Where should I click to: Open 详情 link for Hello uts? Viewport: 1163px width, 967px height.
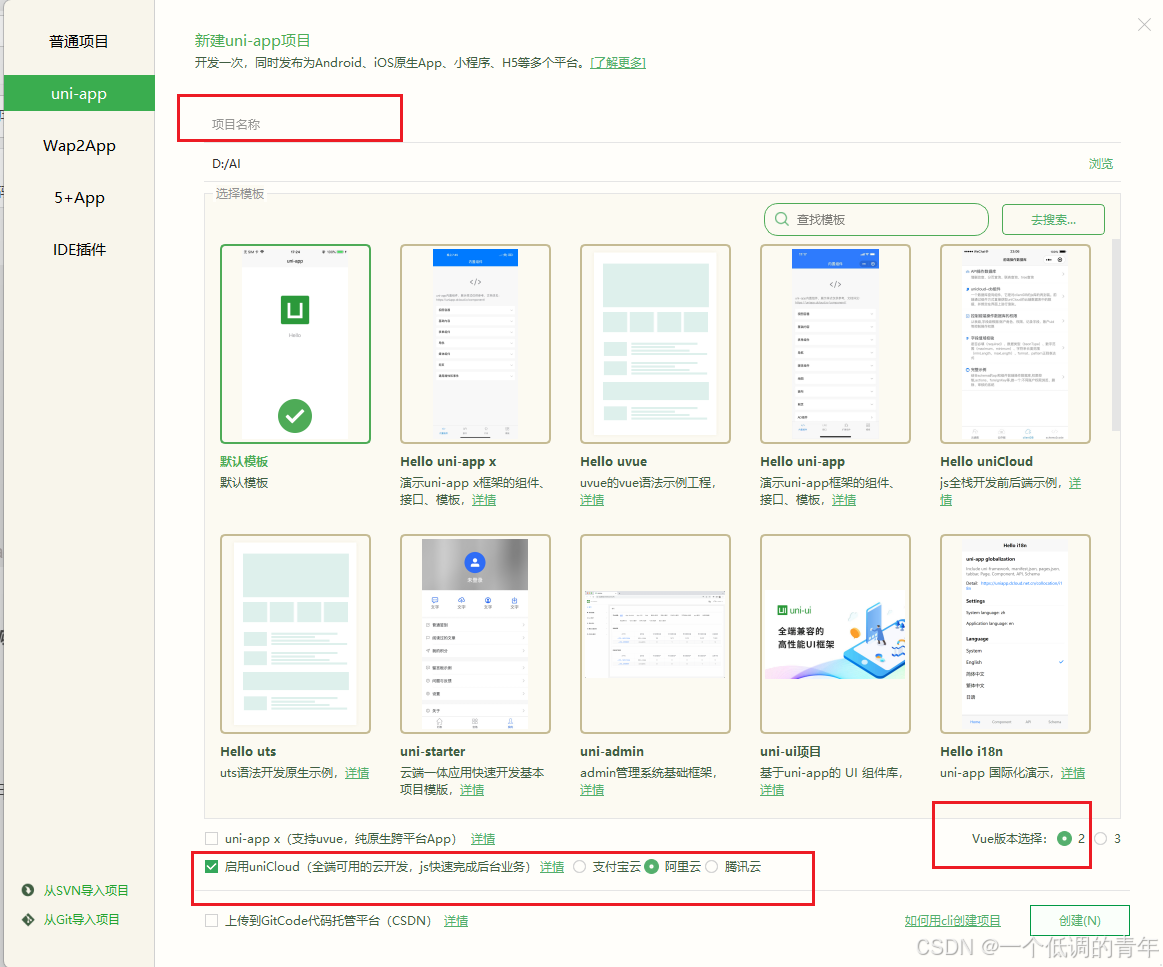pyautogui.click(x=357, y=773)
